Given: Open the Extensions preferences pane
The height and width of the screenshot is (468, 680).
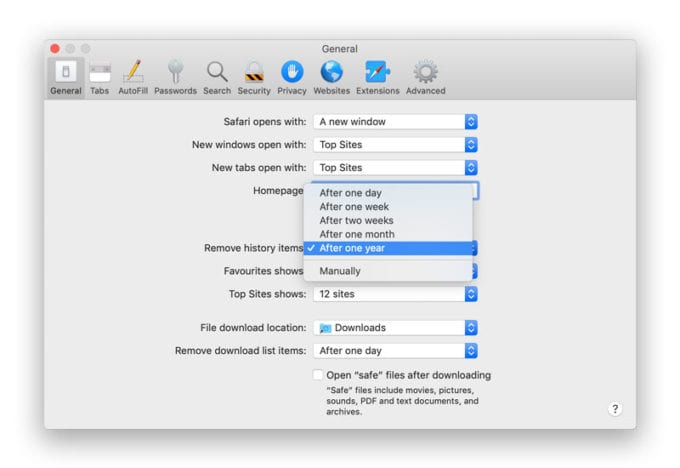Looking at the screenshot, I should pyautogui.click(x=377, y=77).
